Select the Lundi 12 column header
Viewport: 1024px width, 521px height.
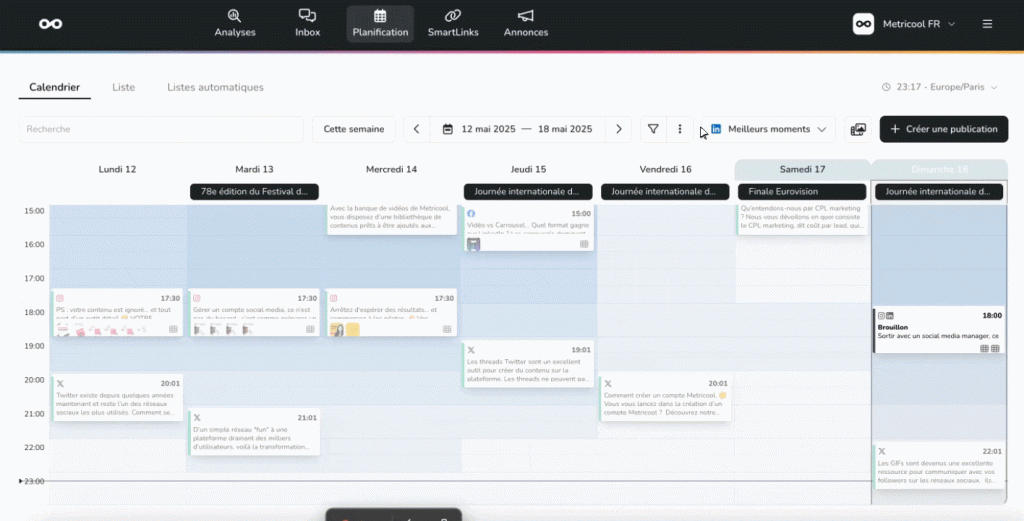(x=118, y=169)
